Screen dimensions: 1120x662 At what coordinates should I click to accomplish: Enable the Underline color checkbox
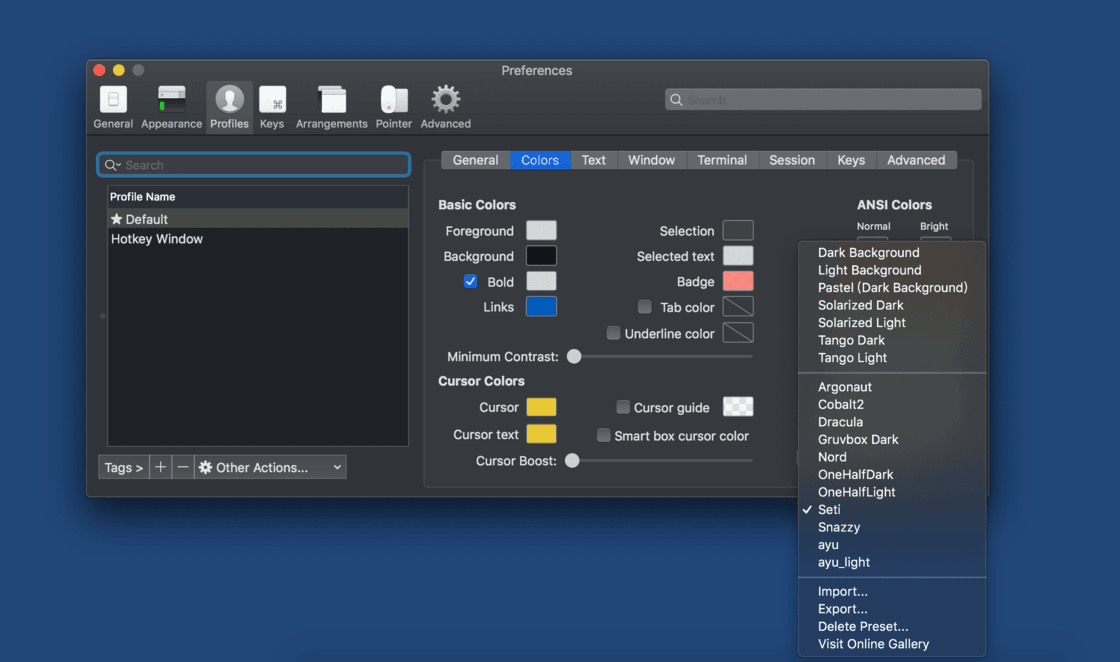pos(613,333)
